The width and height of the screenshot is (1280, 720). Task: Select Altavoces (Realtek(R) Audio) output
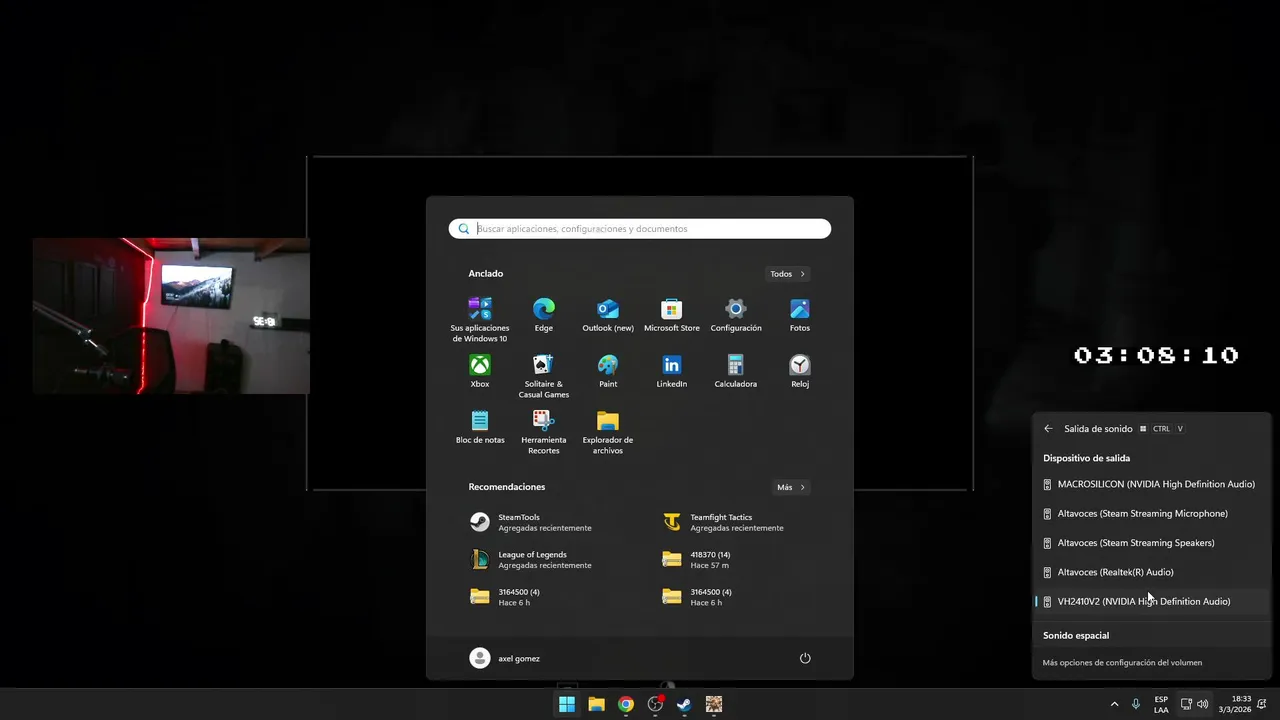[1152, 572]
